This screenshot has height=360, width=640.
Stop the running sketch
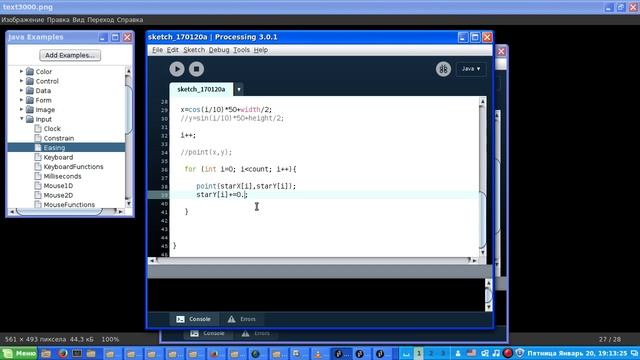(x=196, y=69)
